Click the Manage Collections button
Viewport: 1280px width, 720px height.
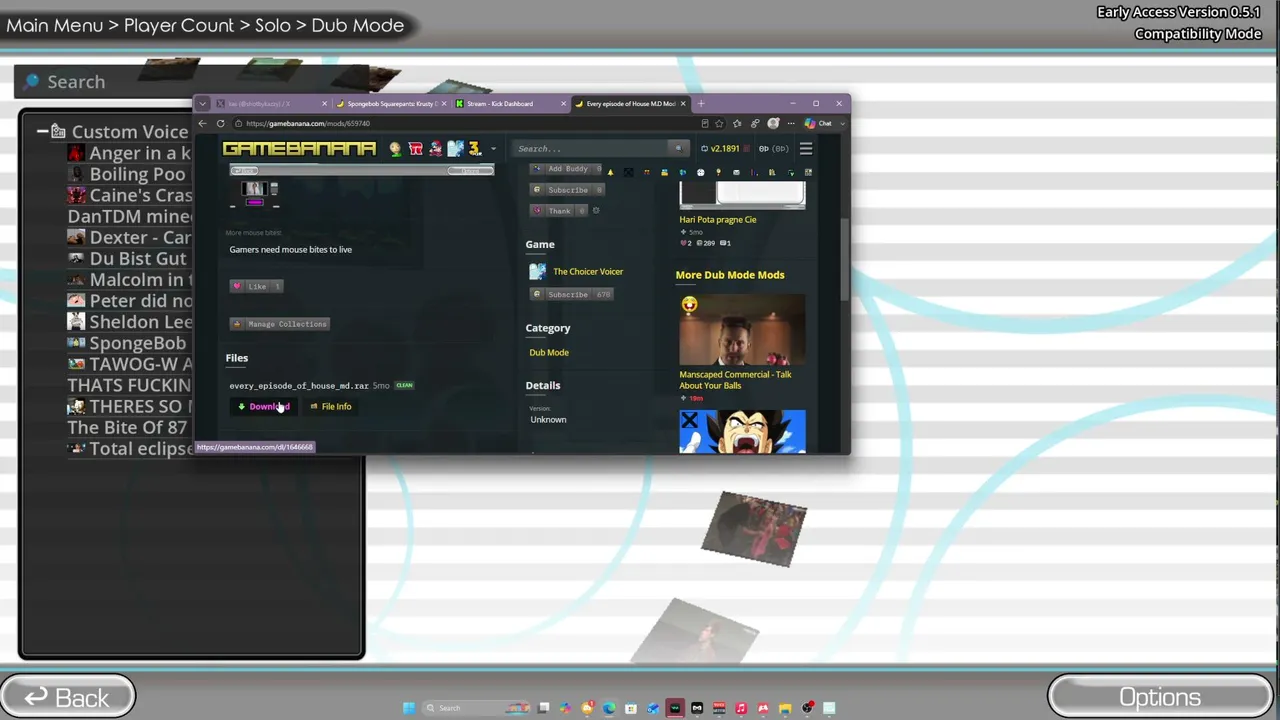pyautogui.click(x=280, y=324)
